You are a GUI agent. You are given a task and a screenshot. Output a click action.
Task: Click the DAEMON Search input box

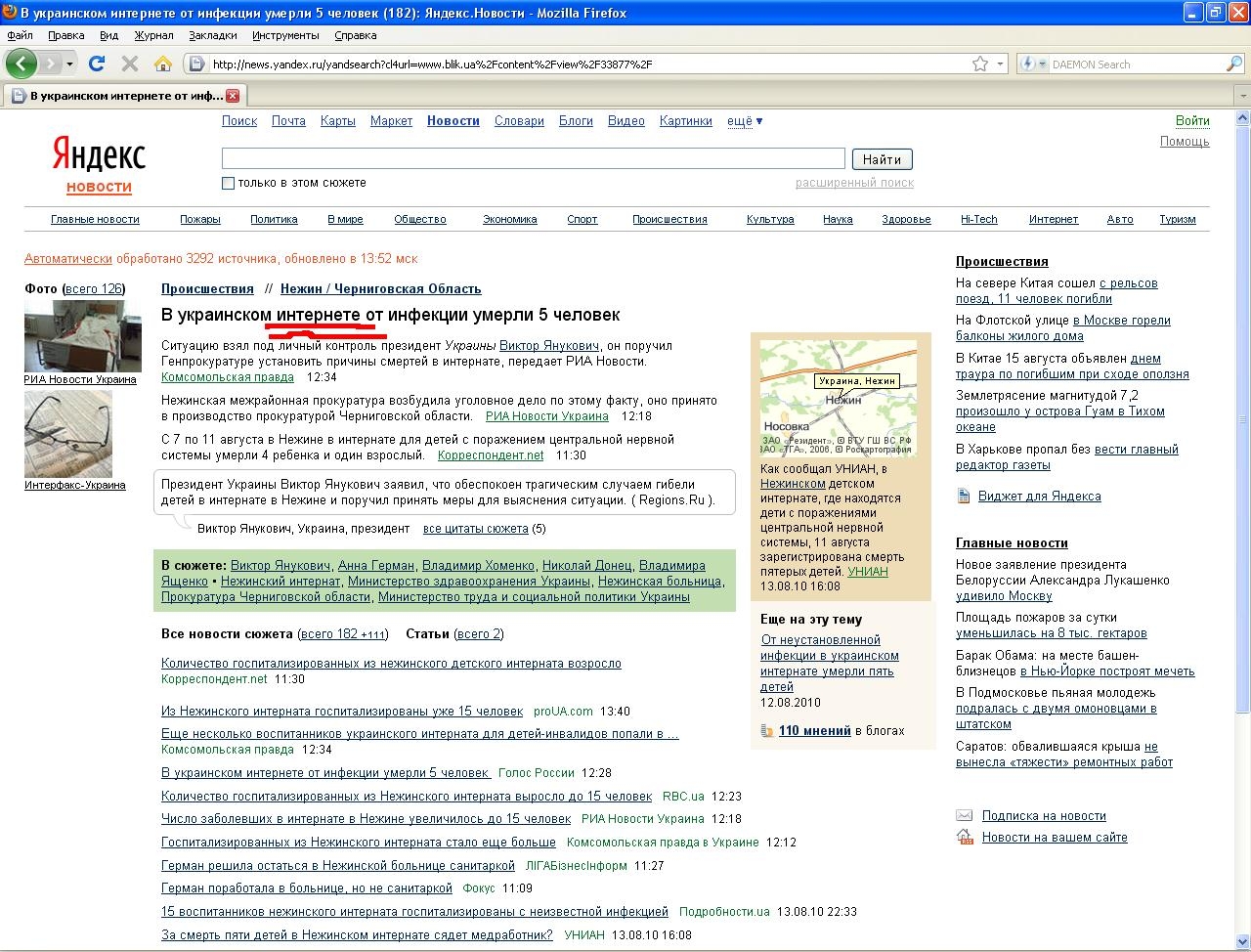1137,65
